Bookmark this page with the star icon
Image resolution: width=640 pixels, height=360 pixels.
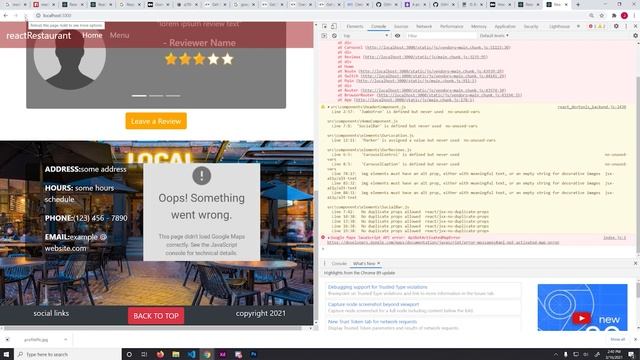pos(602,16)
